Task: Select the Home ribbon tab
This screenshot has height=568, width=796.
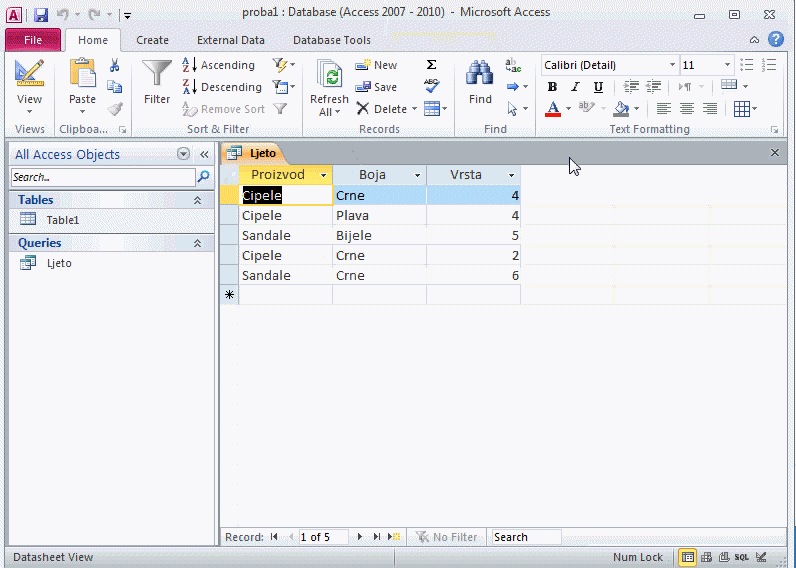Action: 93,40
